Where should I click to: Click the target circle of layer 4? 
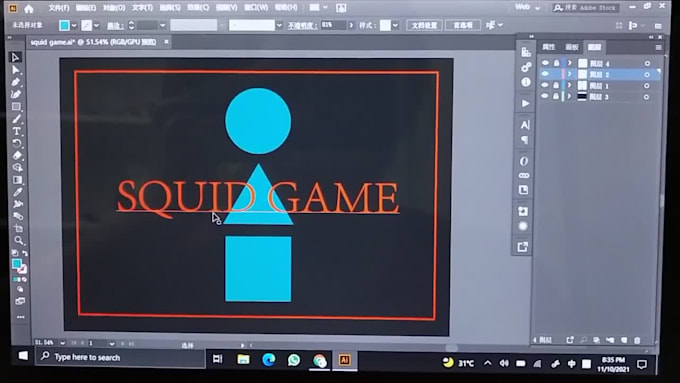(647, 63)
